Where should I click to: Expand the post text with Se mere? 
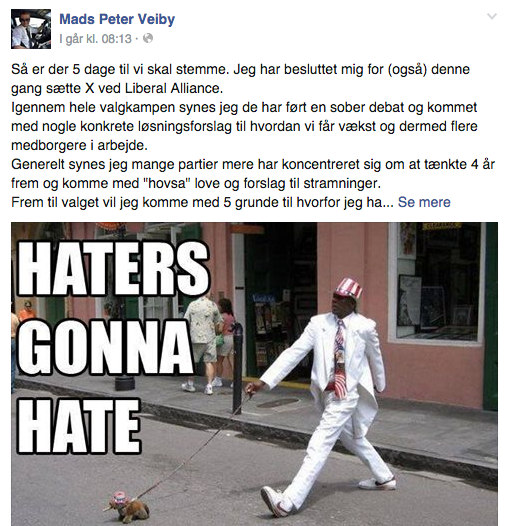[424, 202]
